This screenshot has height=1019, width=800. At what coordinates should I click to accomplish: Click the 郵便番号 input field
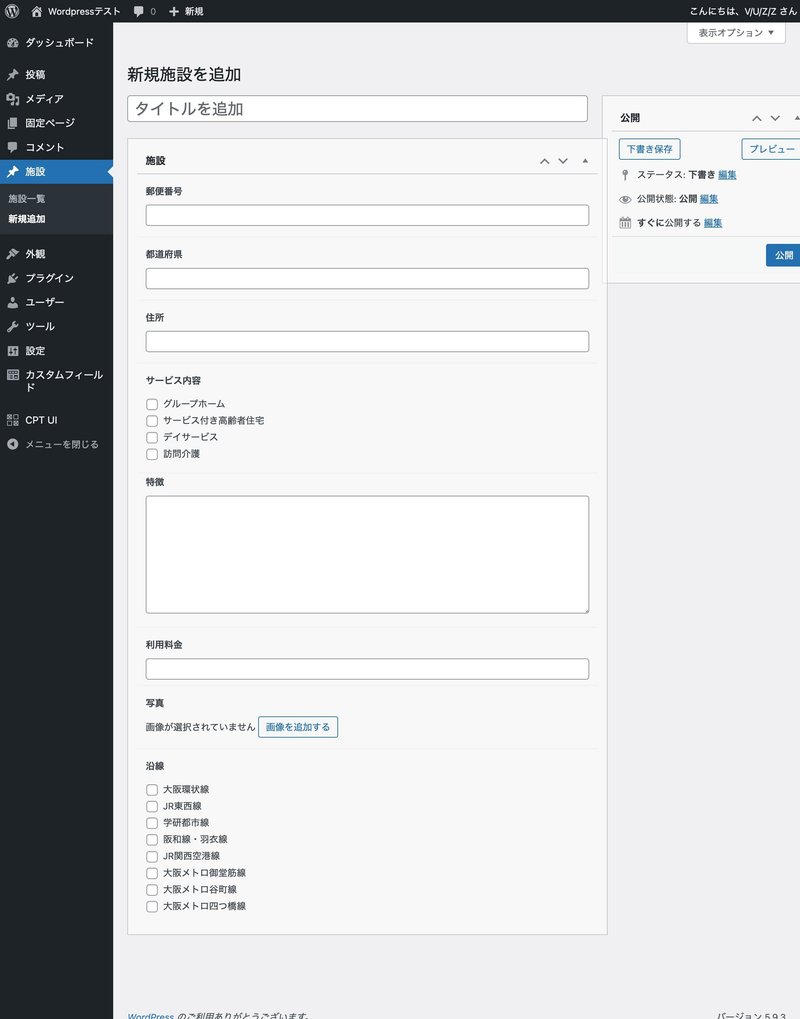pos(367,215)
